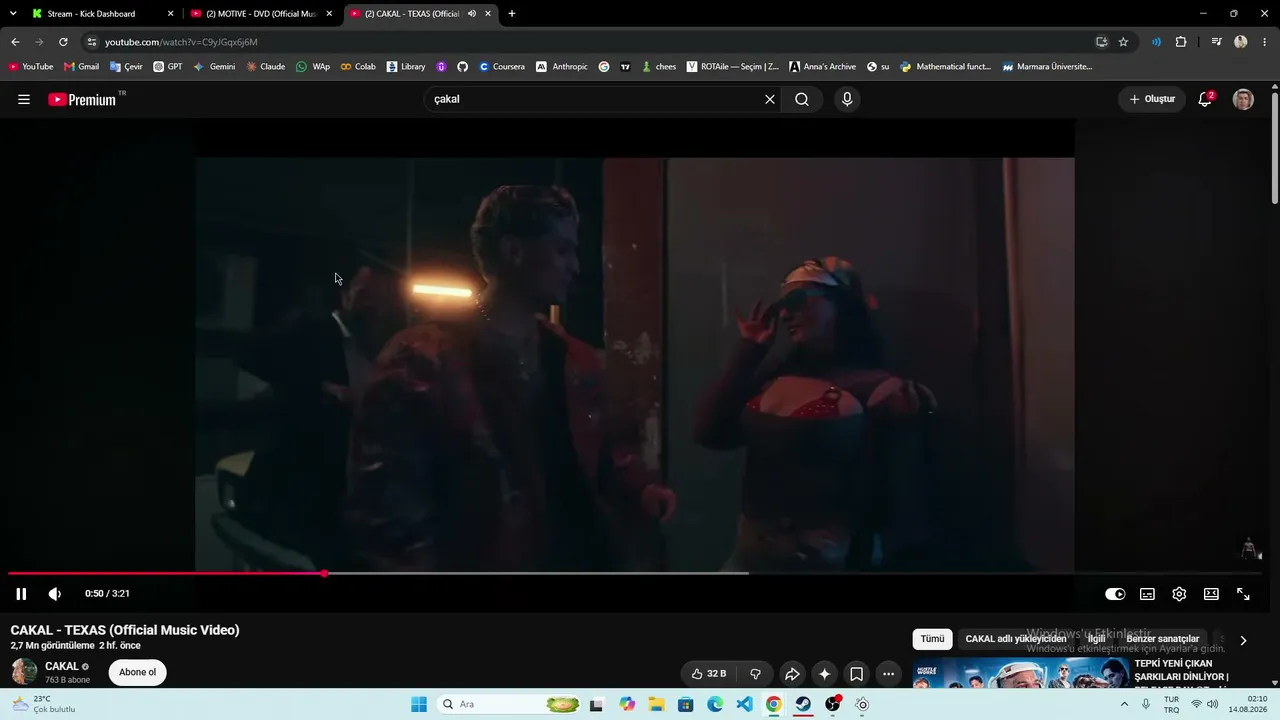Open the Claude bookmark
The width and height of the screenshot is (1280, 720).
[x=265, y=67]
